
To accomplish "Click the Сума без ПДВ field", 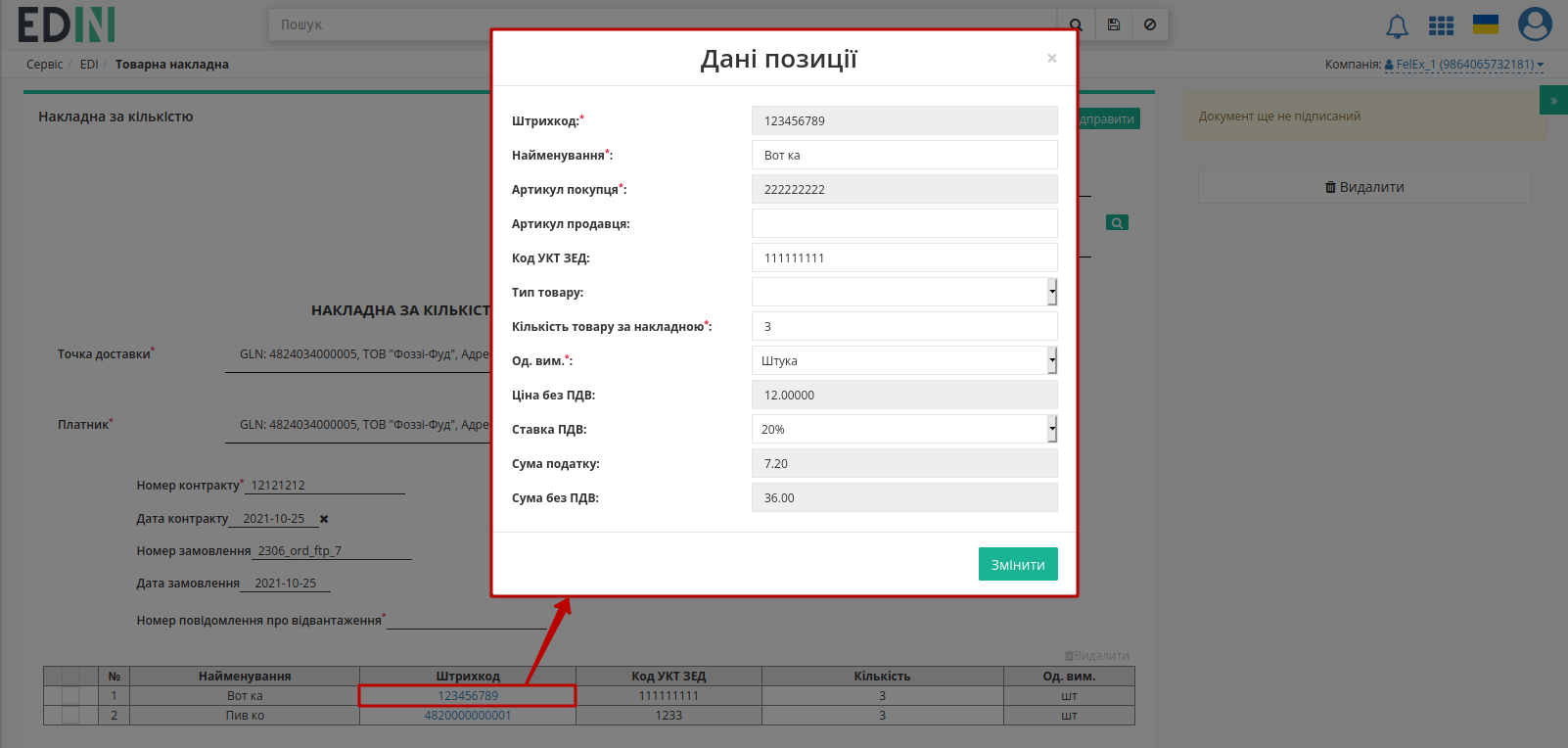I will [x=904, y=497].
